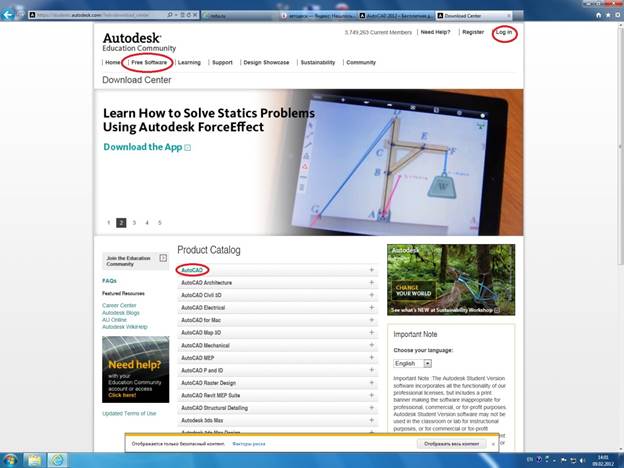Click the Need help? promo image

[x=135, y=369]
